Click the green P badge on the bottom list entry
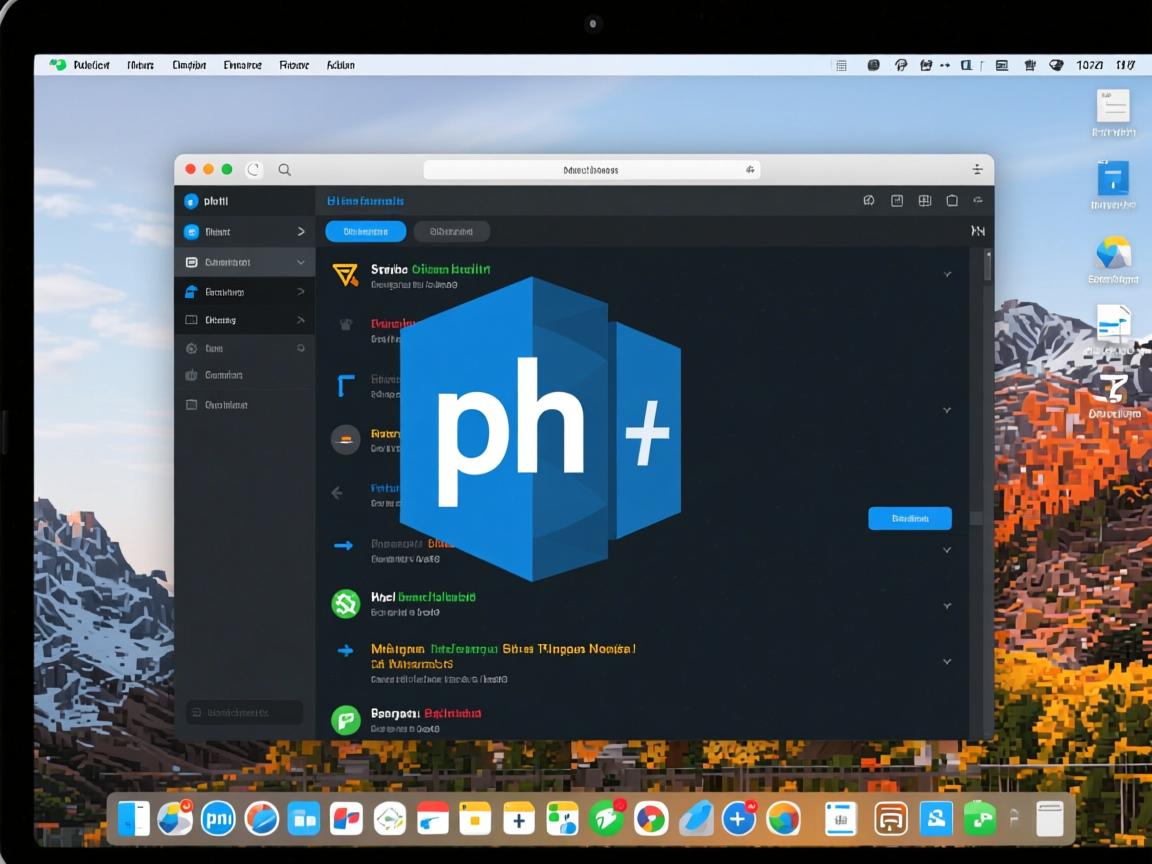 coord(345,720)
